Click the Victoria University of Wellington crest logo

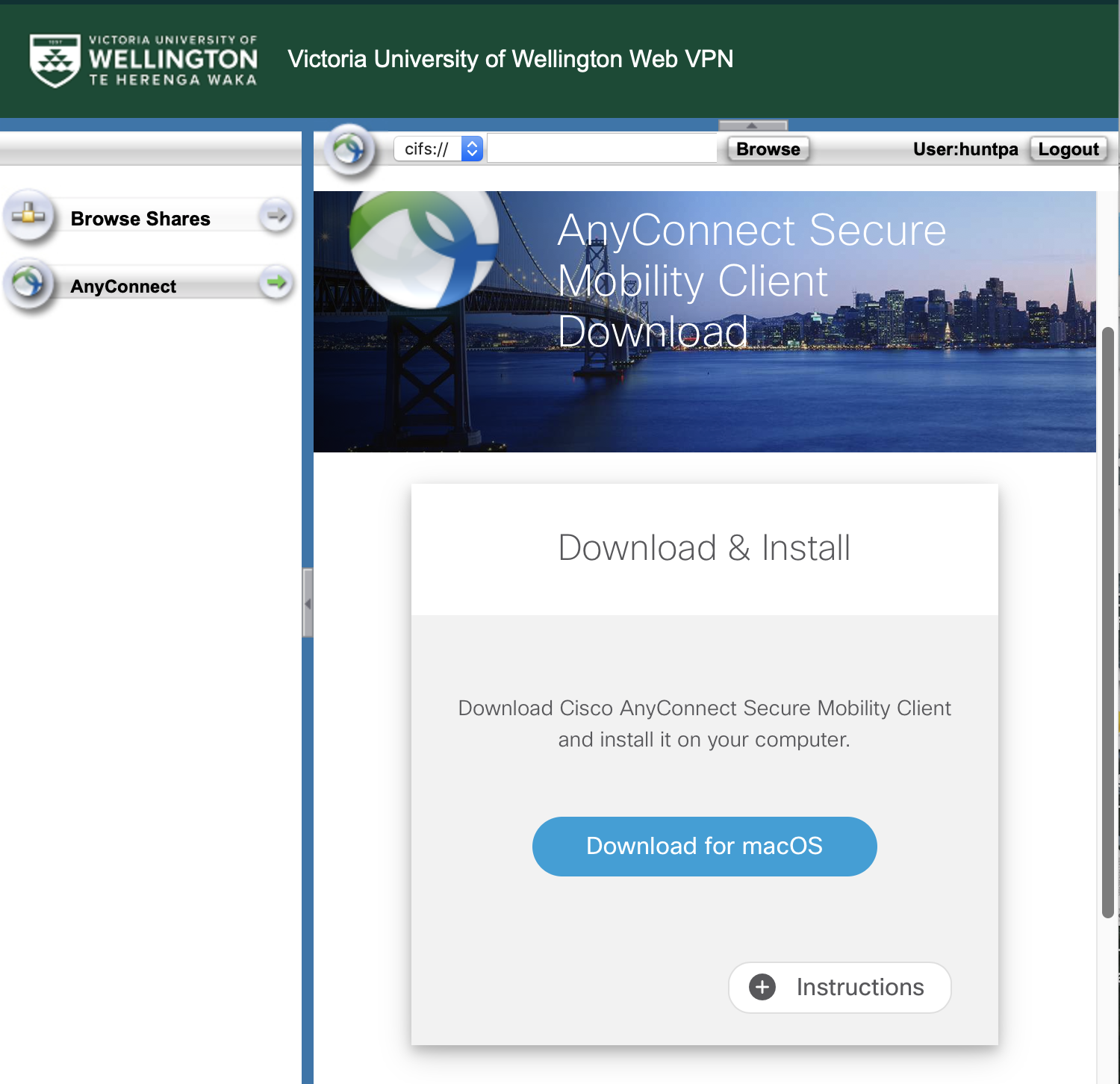(55, 60)
